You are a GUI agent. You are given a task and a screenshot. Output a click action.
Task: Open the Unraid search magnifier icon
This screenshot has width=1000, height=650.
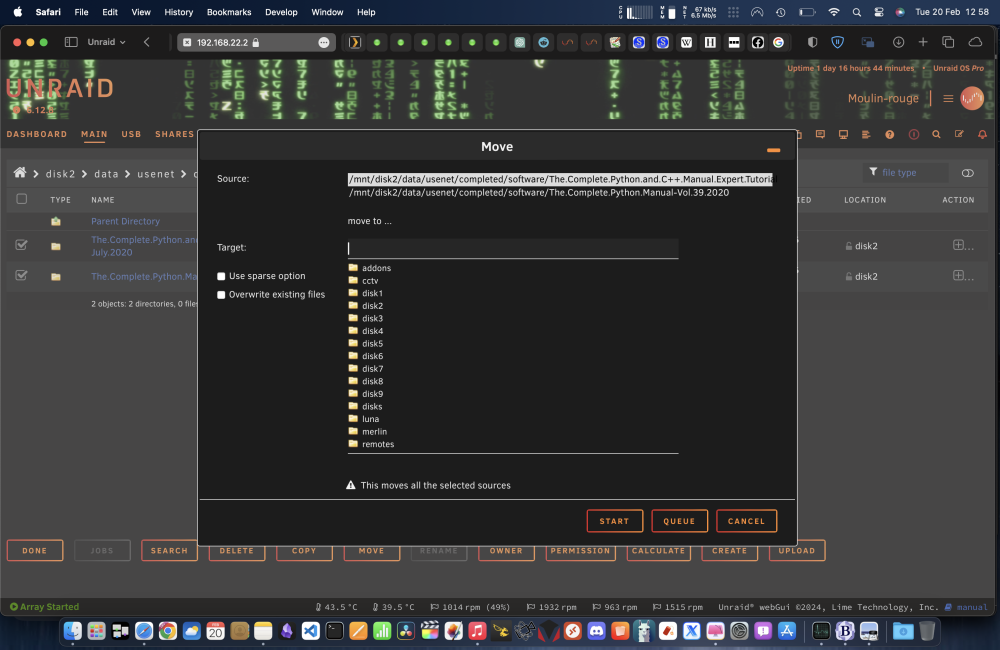(x=936, y=135)
